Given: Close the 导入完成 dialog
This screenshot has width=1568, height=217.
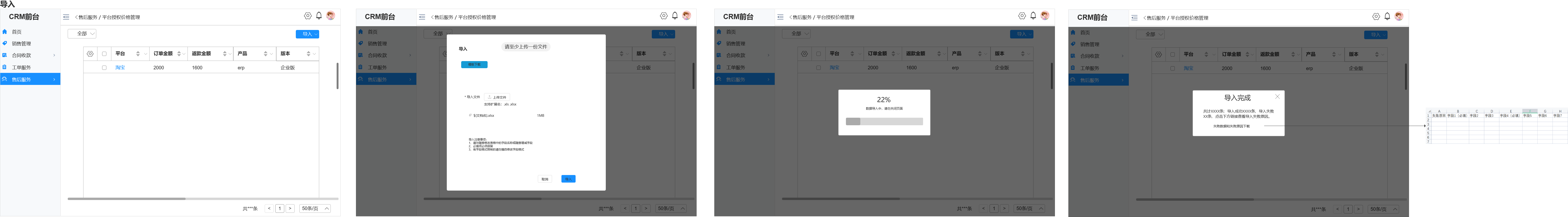Looking at the screenshot, I should click(x=1278, y=97).
